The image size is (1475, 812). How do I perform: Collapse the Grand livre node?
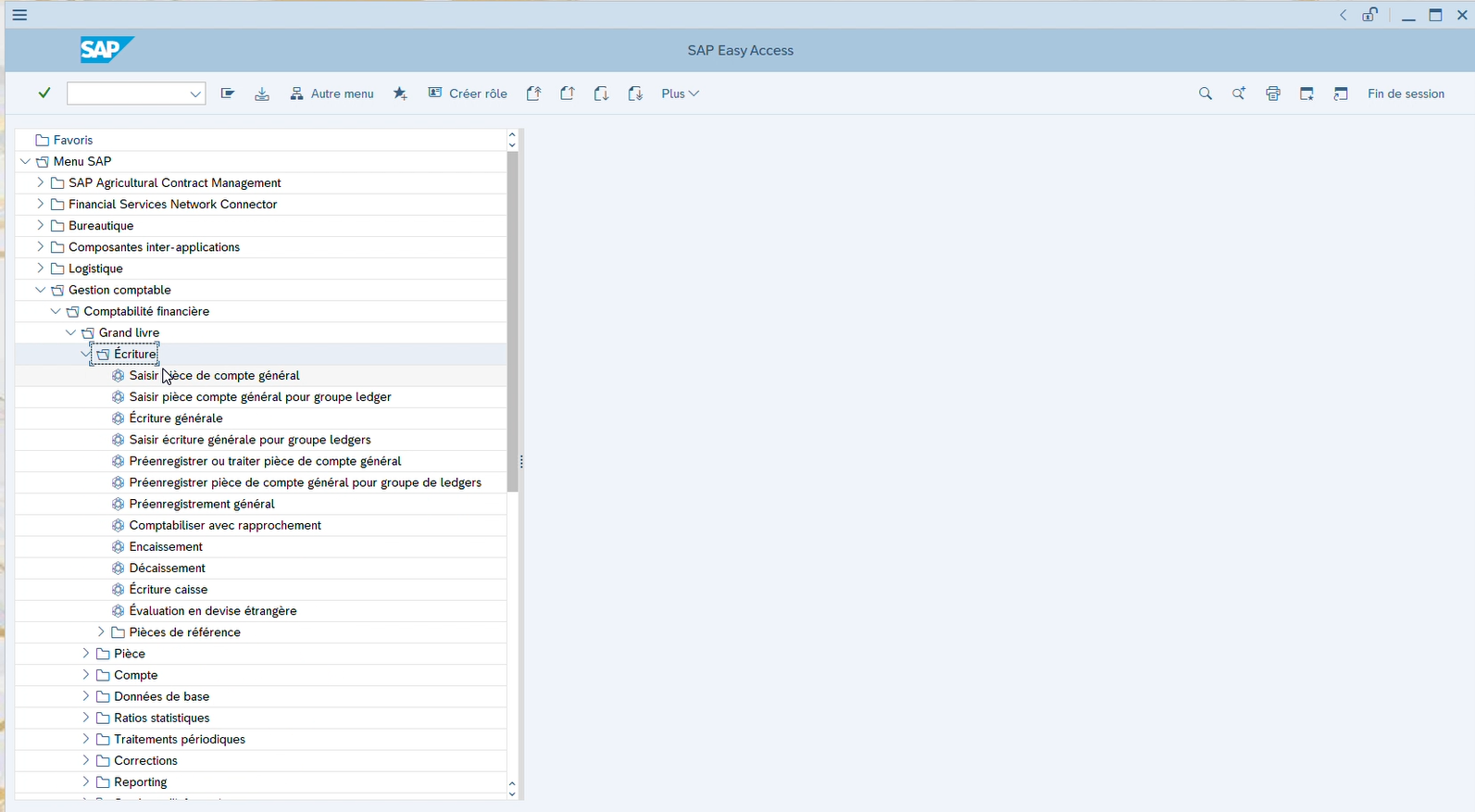coord(70,332)
